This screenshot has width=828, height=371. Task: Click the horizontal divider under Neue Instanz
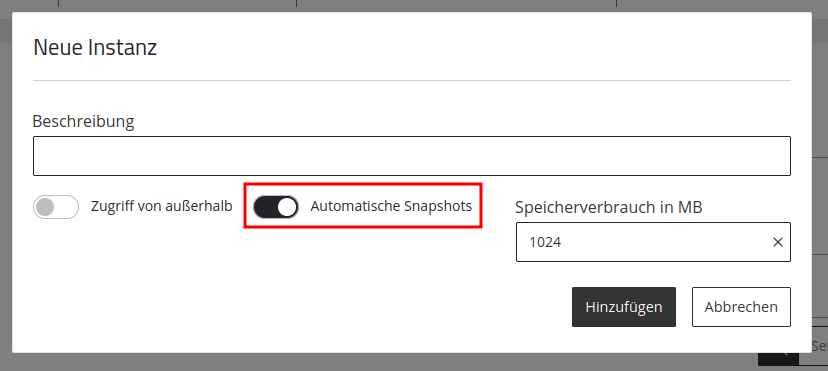[412, 81]
